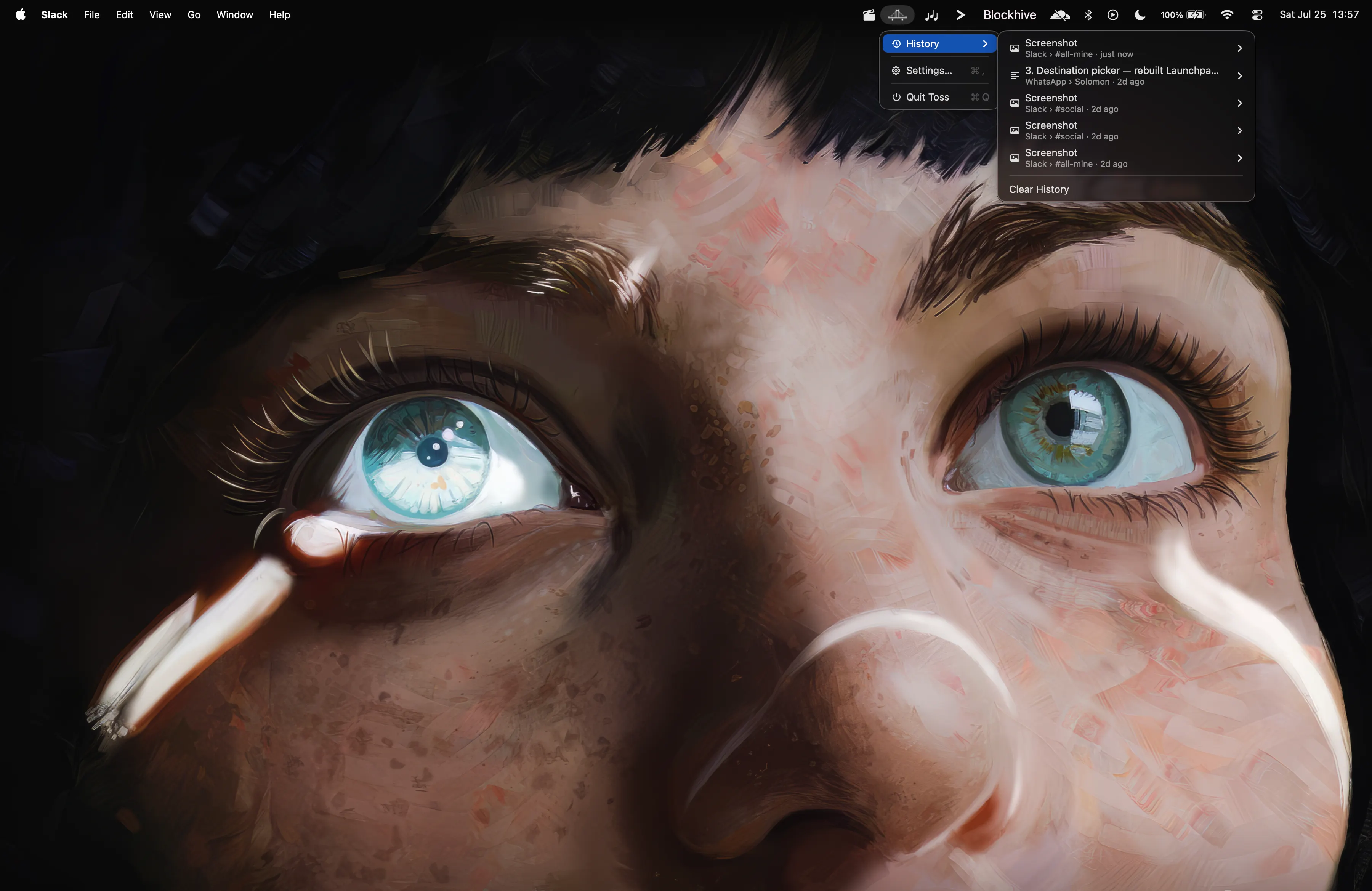Click the text-lines icon of Destination picker entry

pos(1015,75)
